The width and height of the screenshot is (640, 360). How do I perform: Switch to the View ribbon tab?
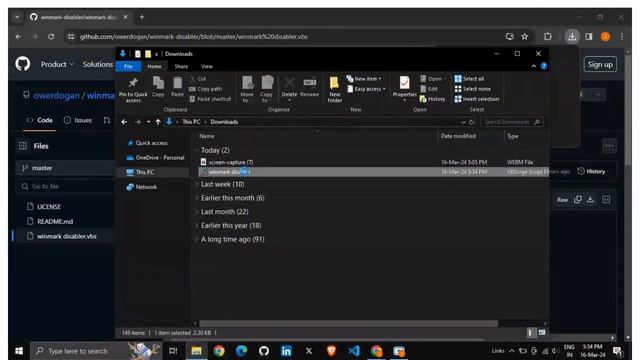point(207,67)
